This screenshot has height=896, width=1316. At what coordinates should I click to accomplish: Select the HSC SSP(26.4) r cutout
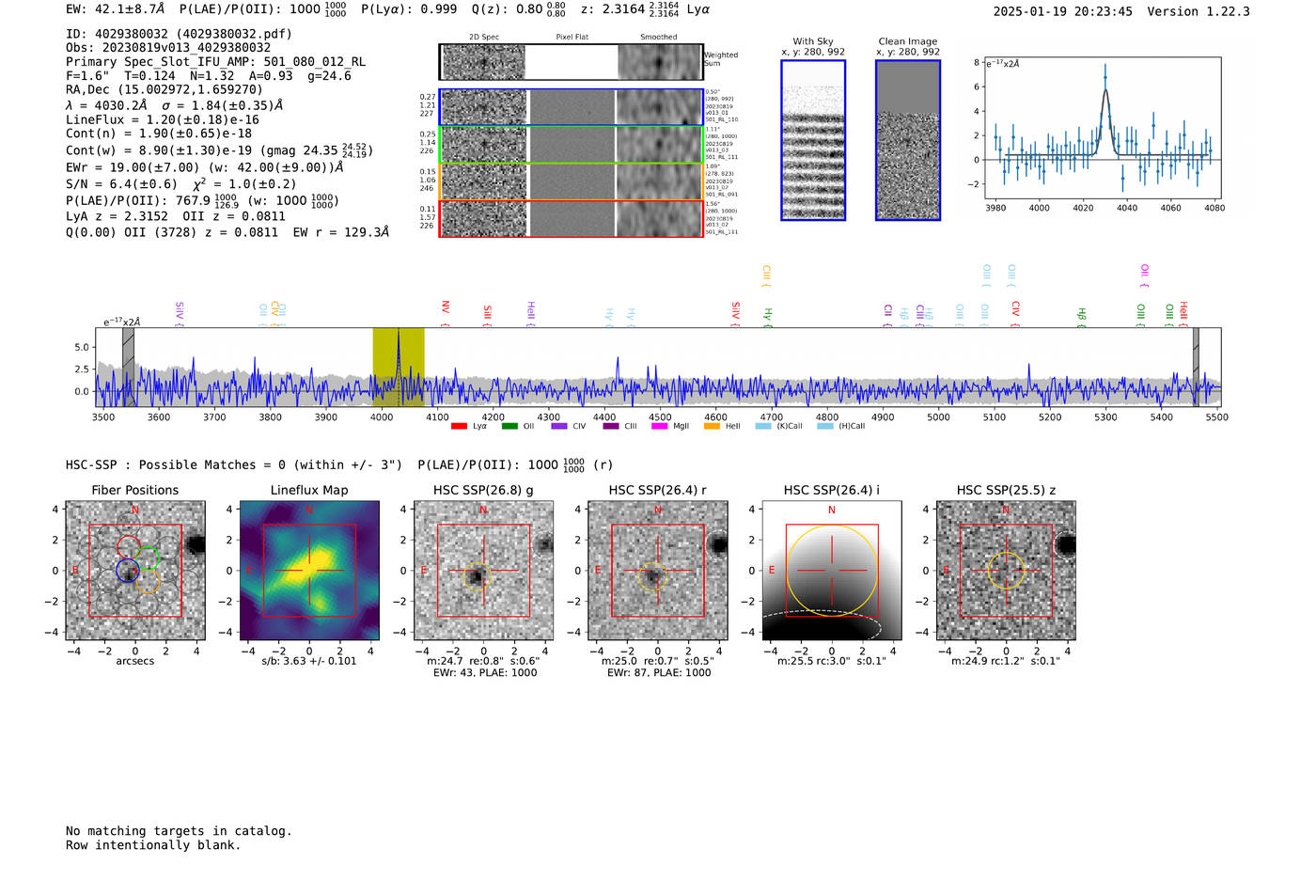point(658,571)
